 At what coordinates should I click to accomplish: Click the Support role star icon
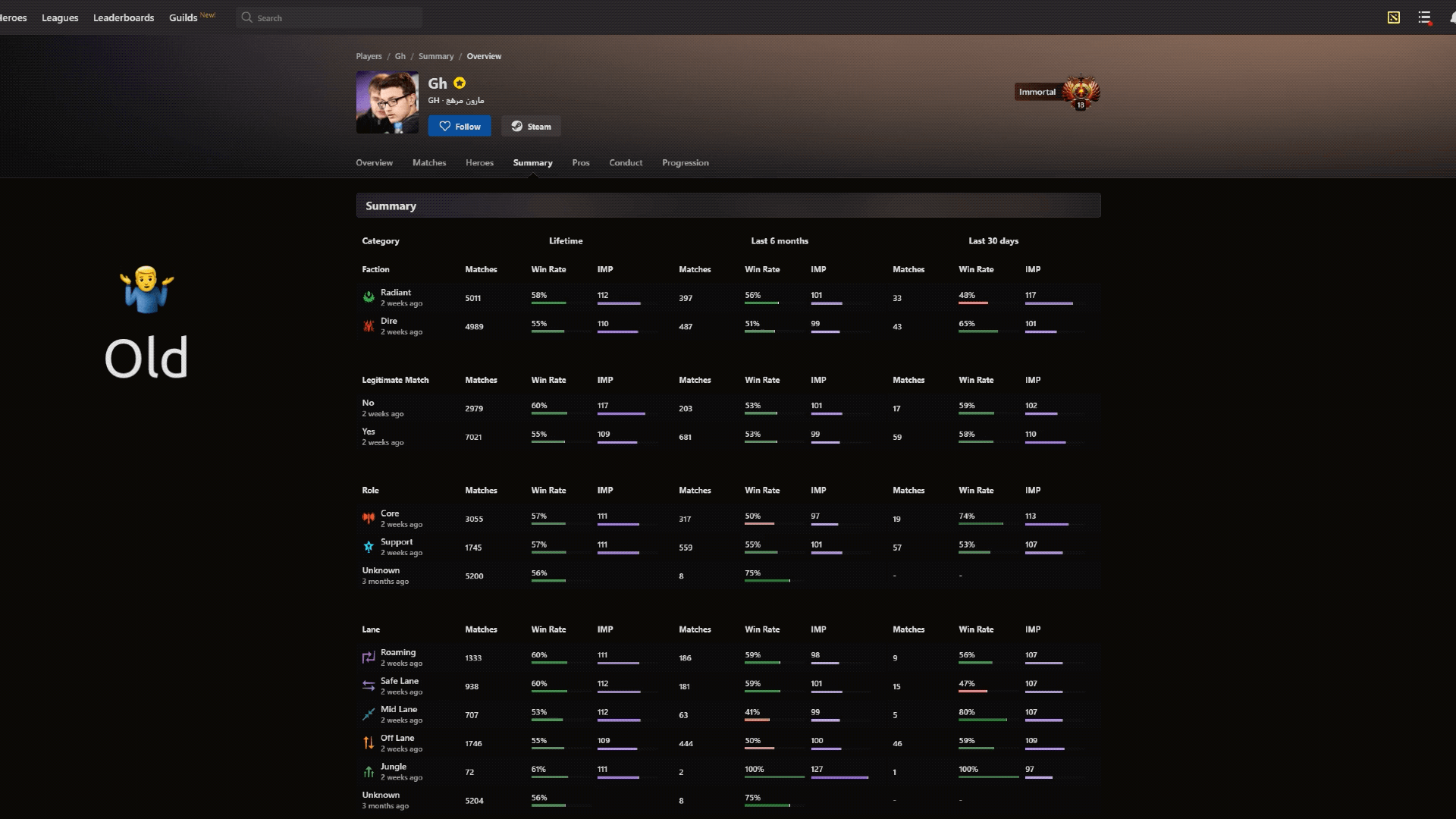point(369,547)
